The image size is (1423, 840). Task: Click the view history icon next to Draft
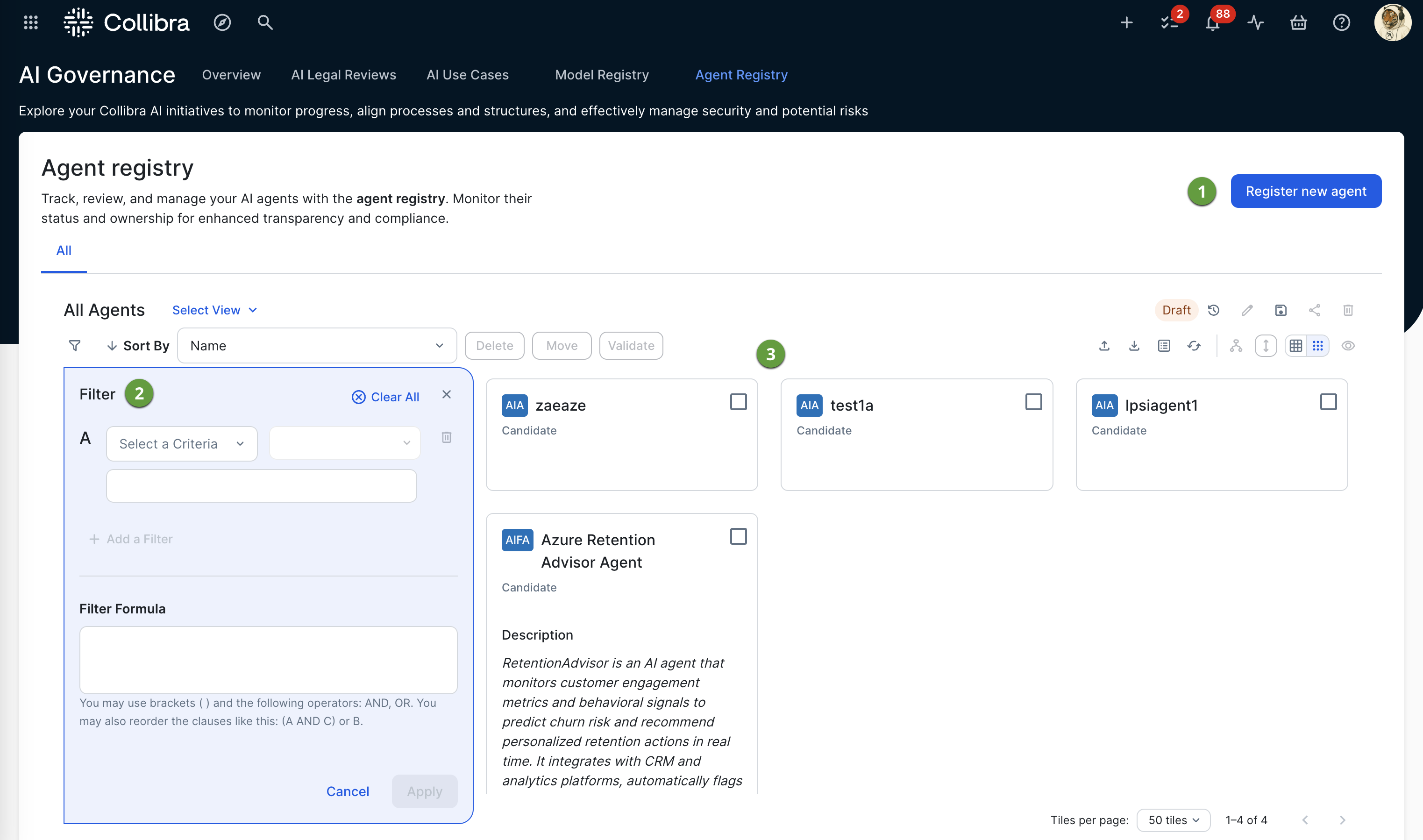1214,310
